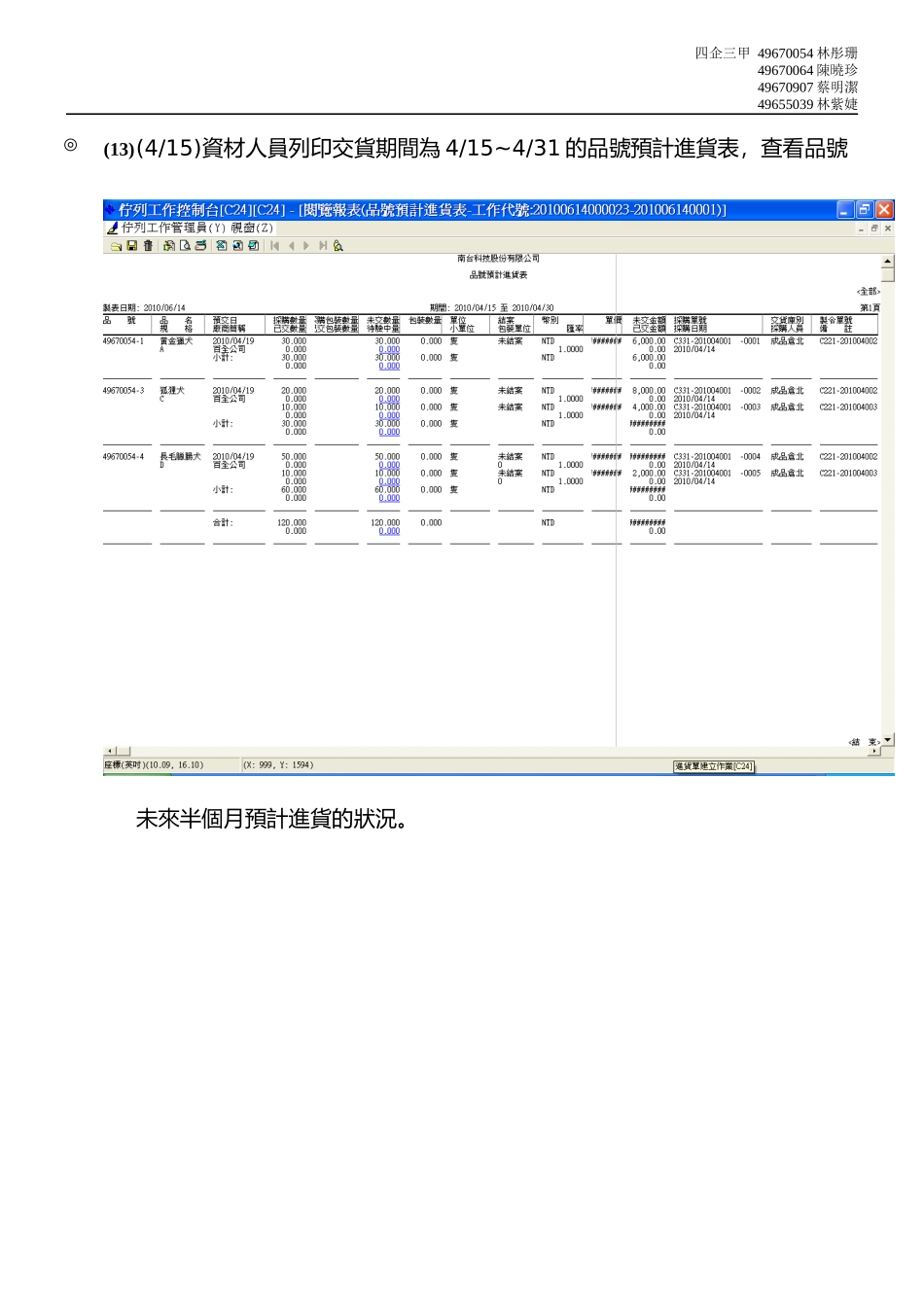The height and width of the screenshot is (1307, 924).
Task: Click the 黃金獵犬 product name
Action: (176, 341)
